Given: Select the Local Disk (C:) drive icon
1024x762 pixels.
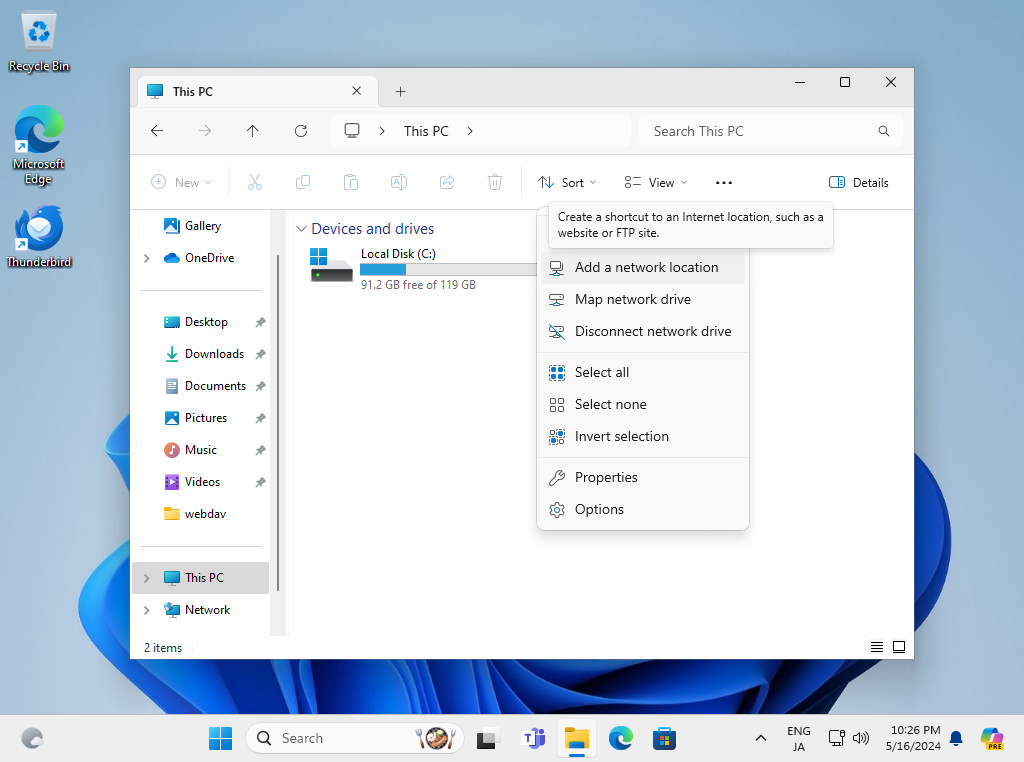Looking at the screenshot, I should pos(331,264).
